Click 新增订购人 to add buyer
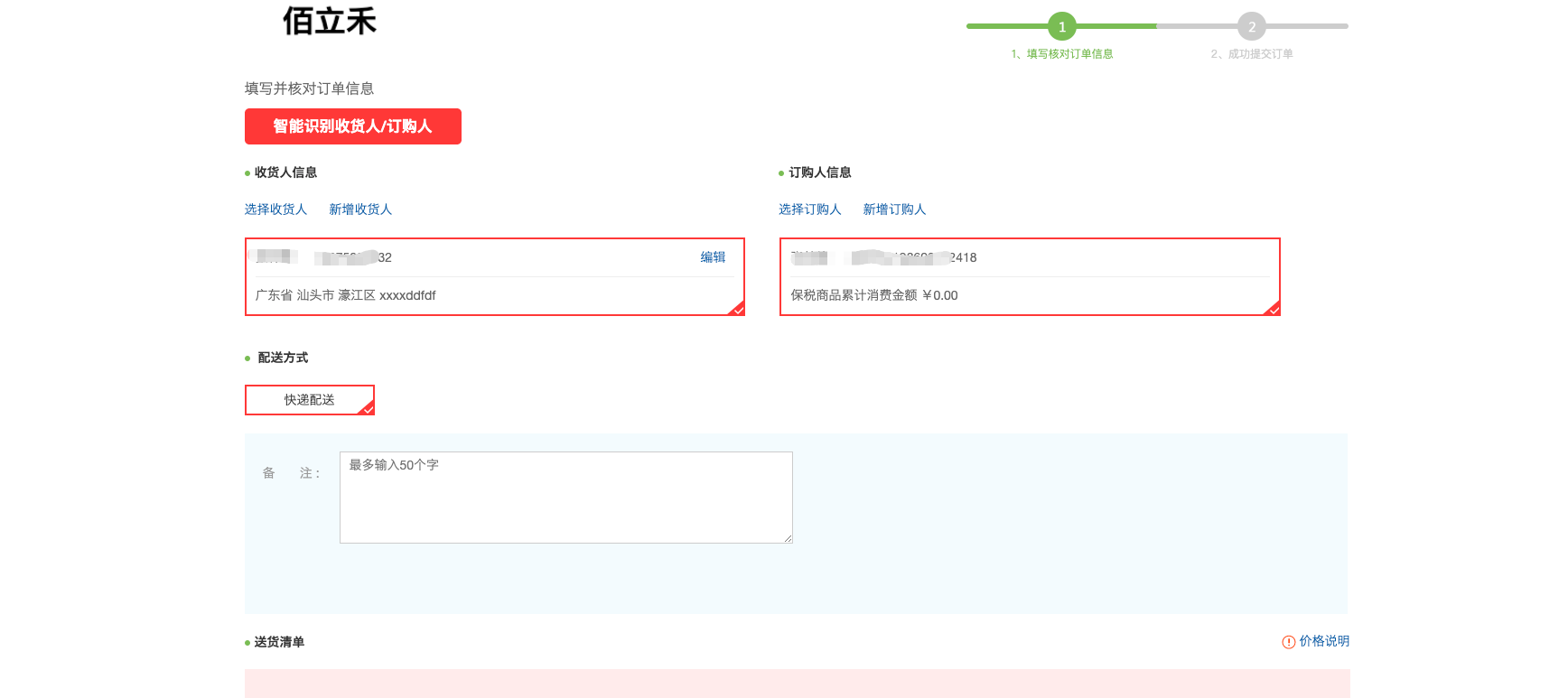The height and width of the screenshot is (698, 1568). [x=894, y=209]
